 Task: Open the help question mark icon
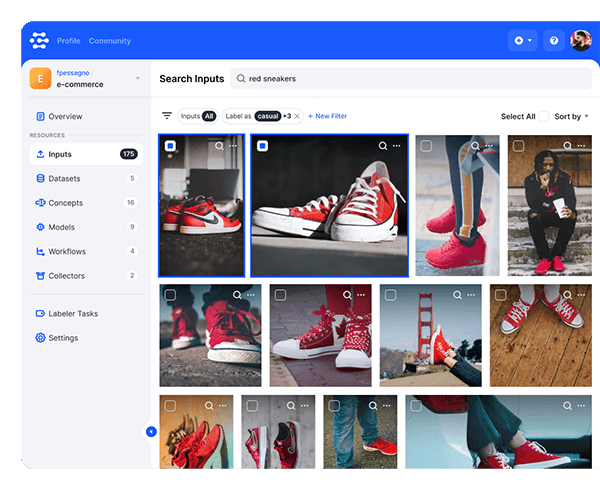[x=554, y=41]
